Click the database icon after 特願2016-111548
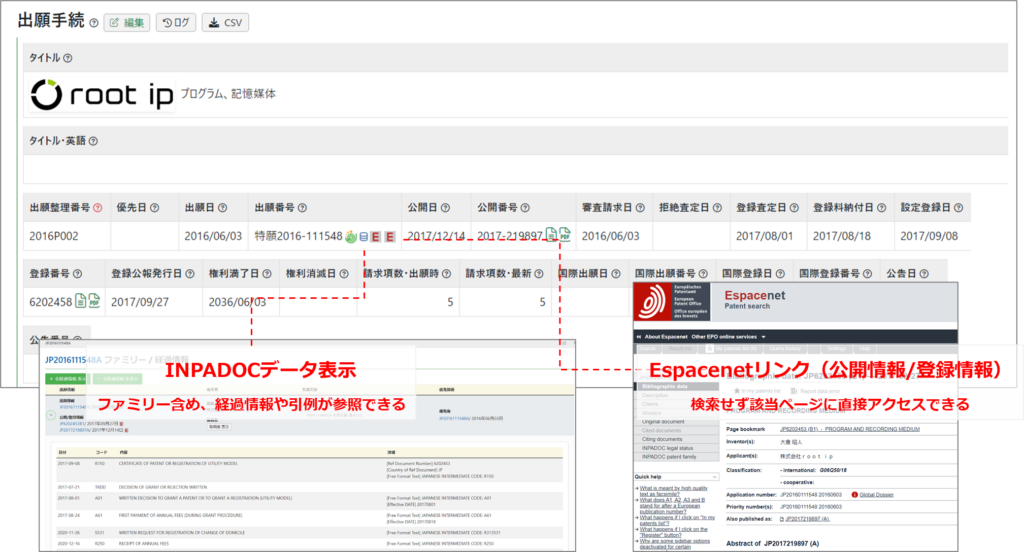 coord(362,237)
